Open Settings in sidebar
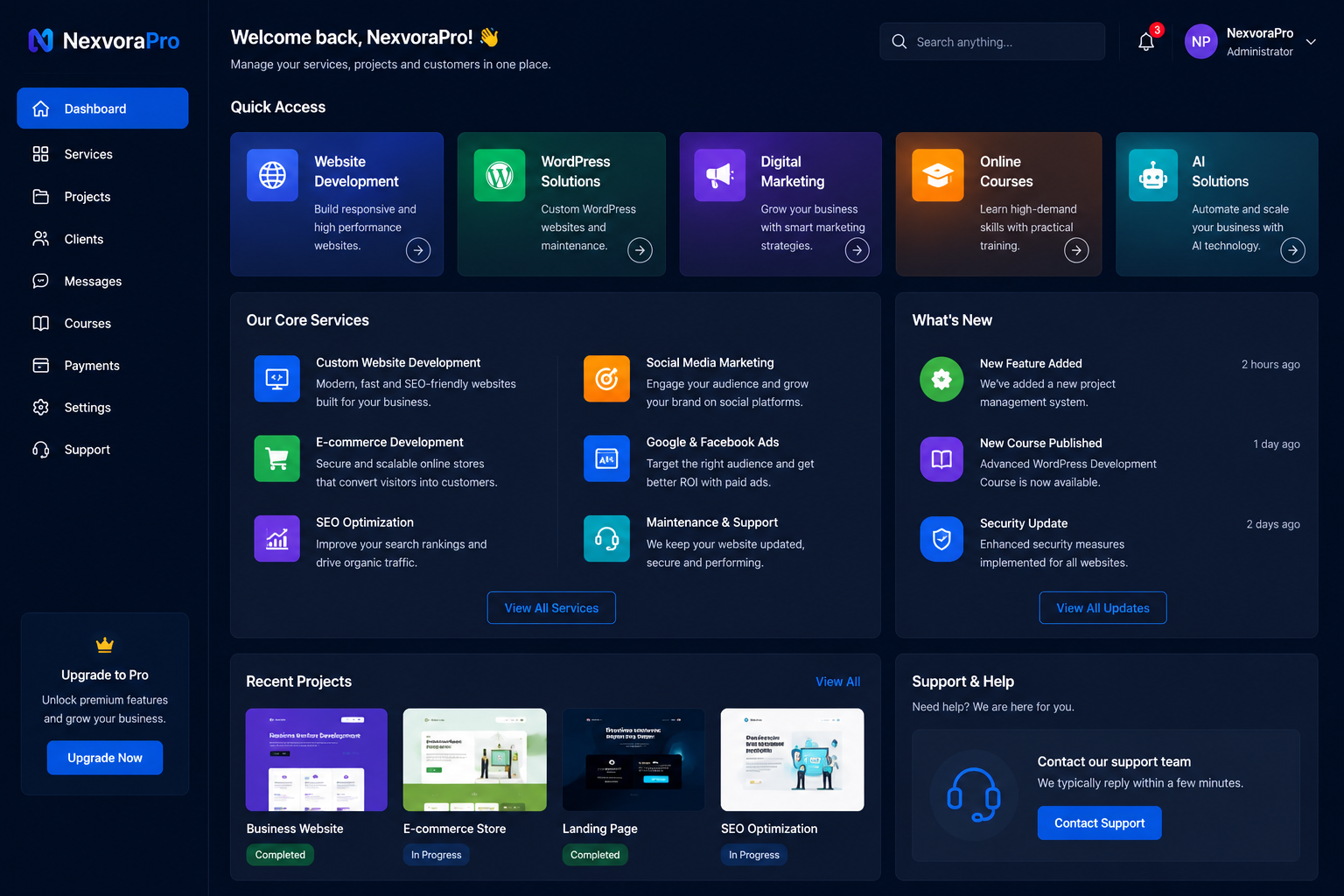This screenshot has height=896, width=1344. (102, 408)
